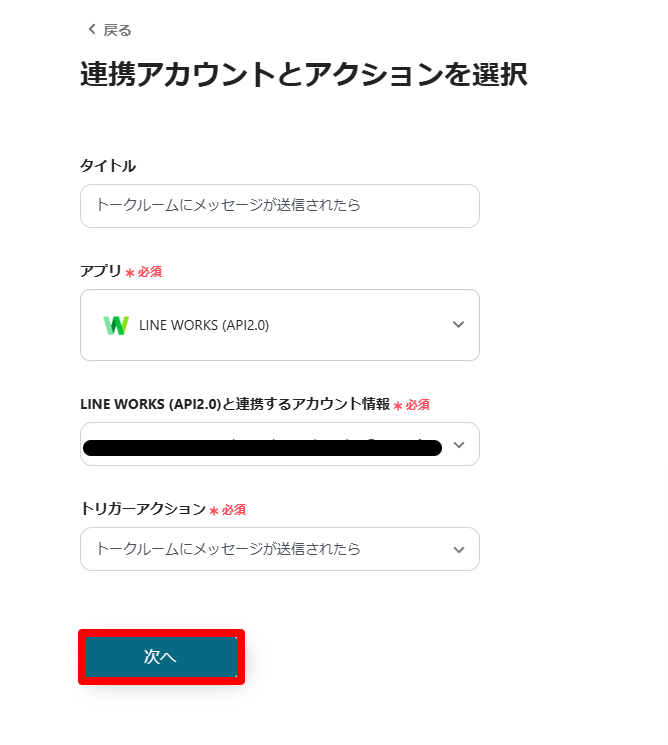Click the back chevron icon
This screenshot has height=745, width=668.
(92, 30)
